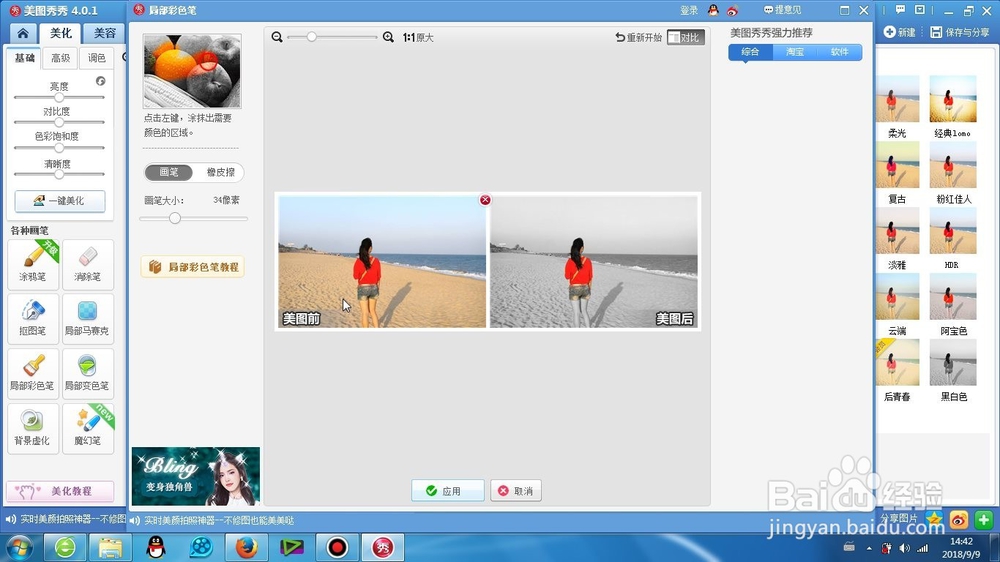Open the 美化教程 tutorial button
The width and height of the screenshot is (1000, 562).
[60, 491]
